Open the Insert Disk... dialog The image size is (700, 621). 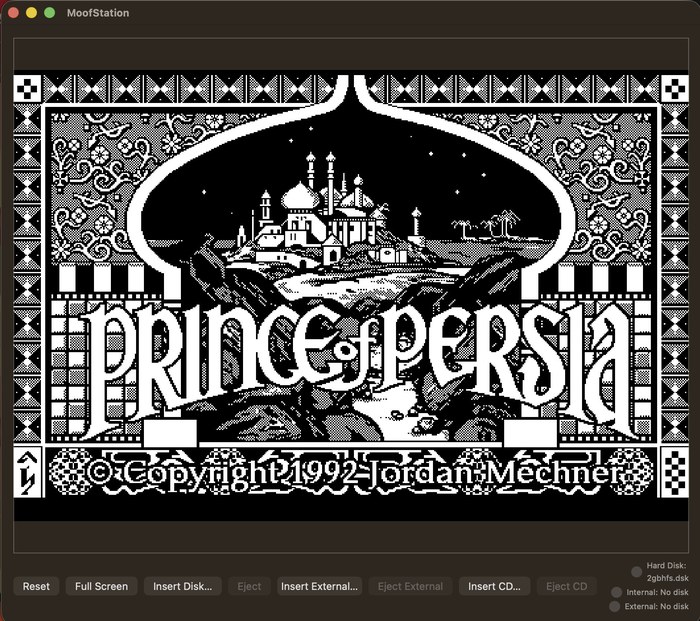(x=183, y=586)
